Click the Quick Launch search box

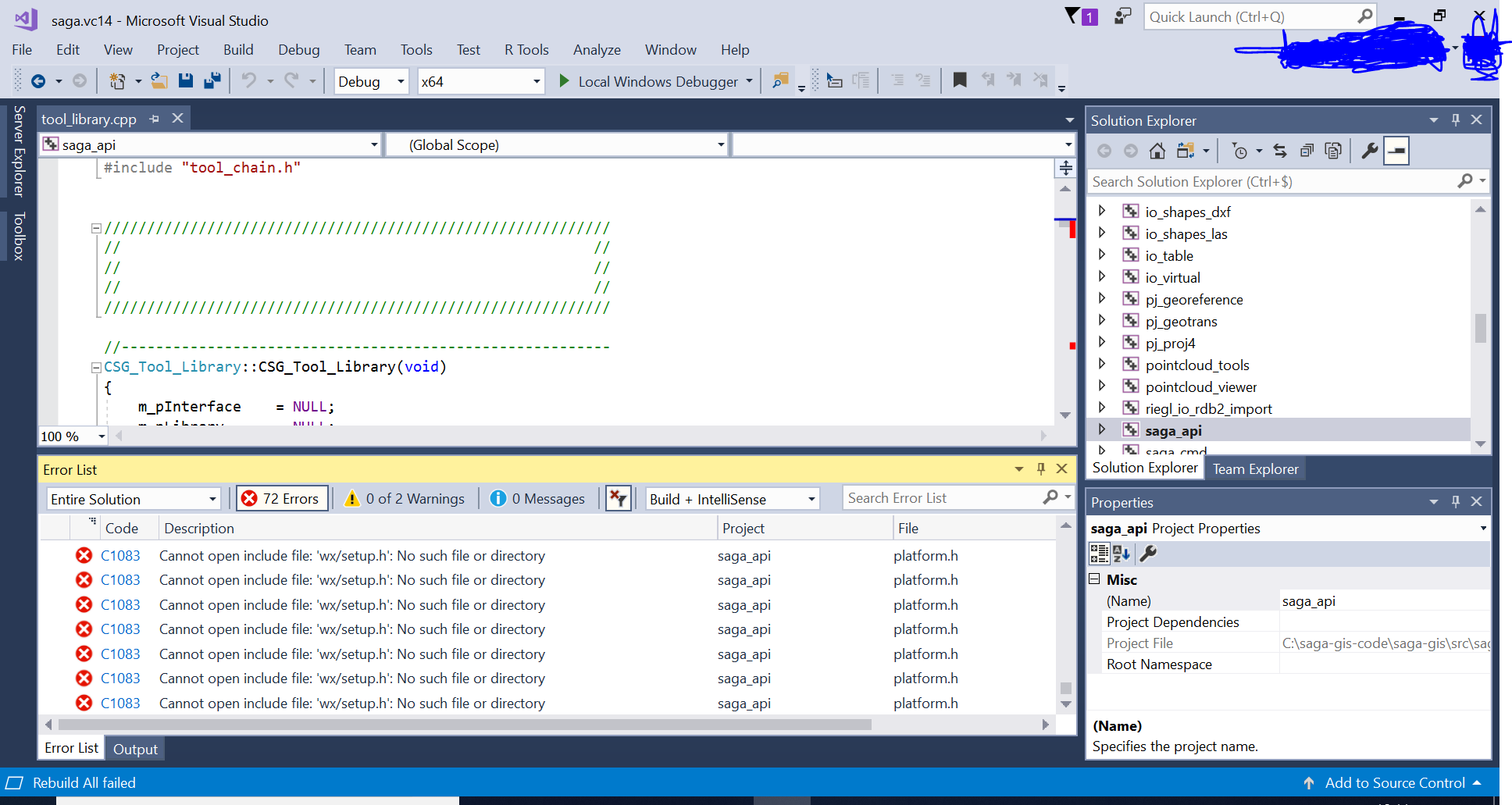(x=1250, y=16)
